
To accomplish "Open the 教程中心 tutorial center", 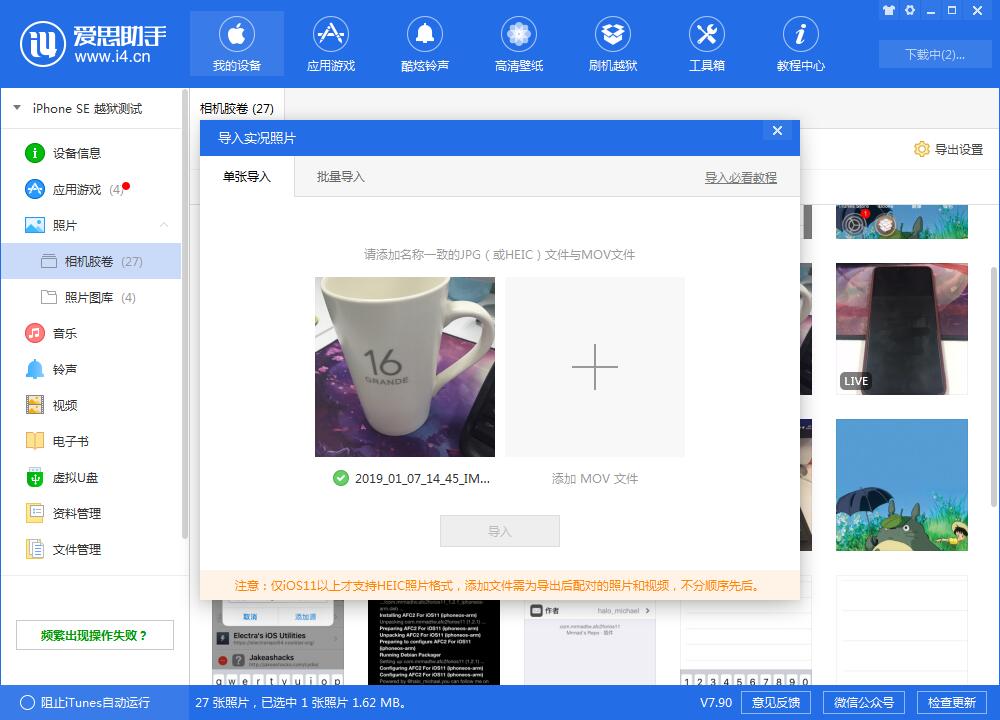I will 800,42.
